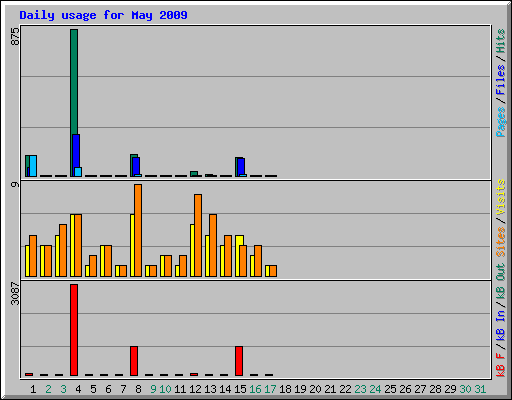Click day label 8 on the x-axis
Viewport: 512px width, 400px height.
(x=138, y=389)
